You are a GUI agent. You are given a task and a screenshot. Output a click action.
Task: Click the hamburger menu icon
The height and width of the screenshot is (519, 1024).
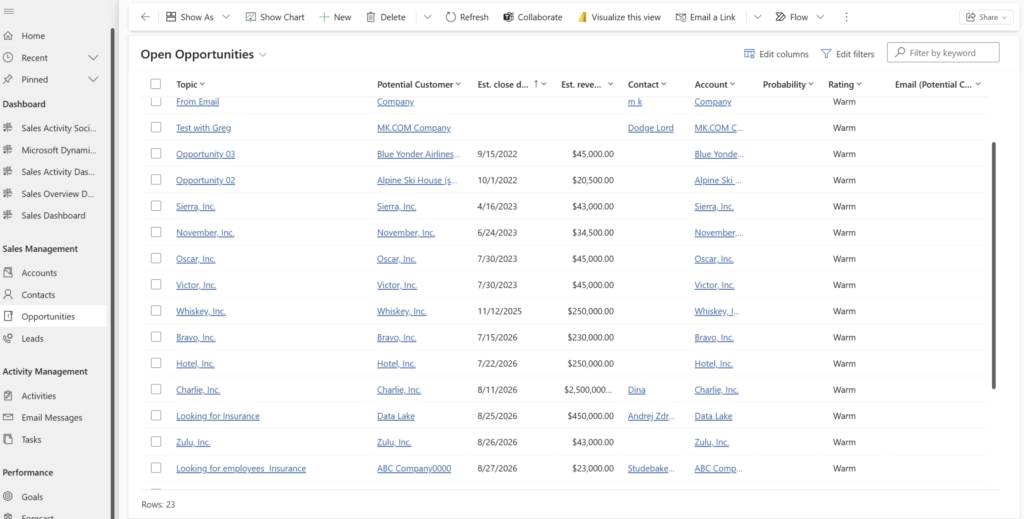click(9, 12)
